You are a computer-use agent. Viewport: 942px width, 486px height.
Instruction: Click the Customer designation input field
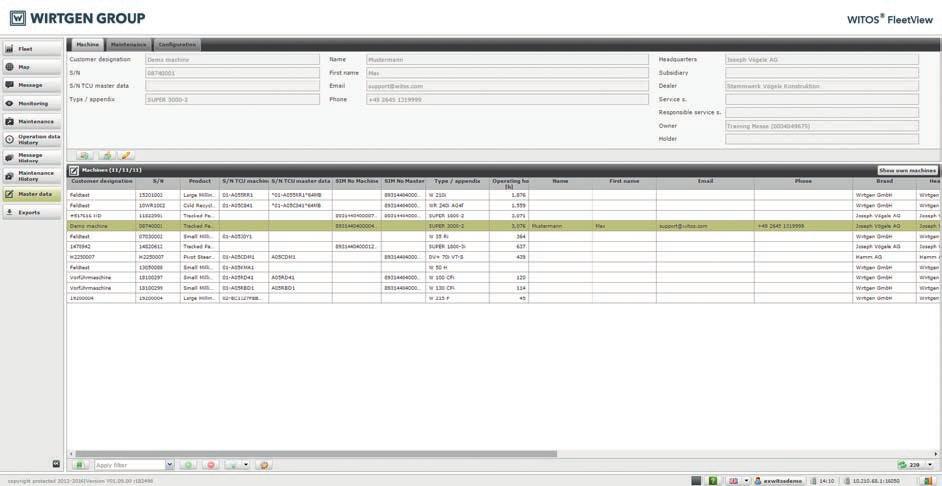(x=232, y=59)
